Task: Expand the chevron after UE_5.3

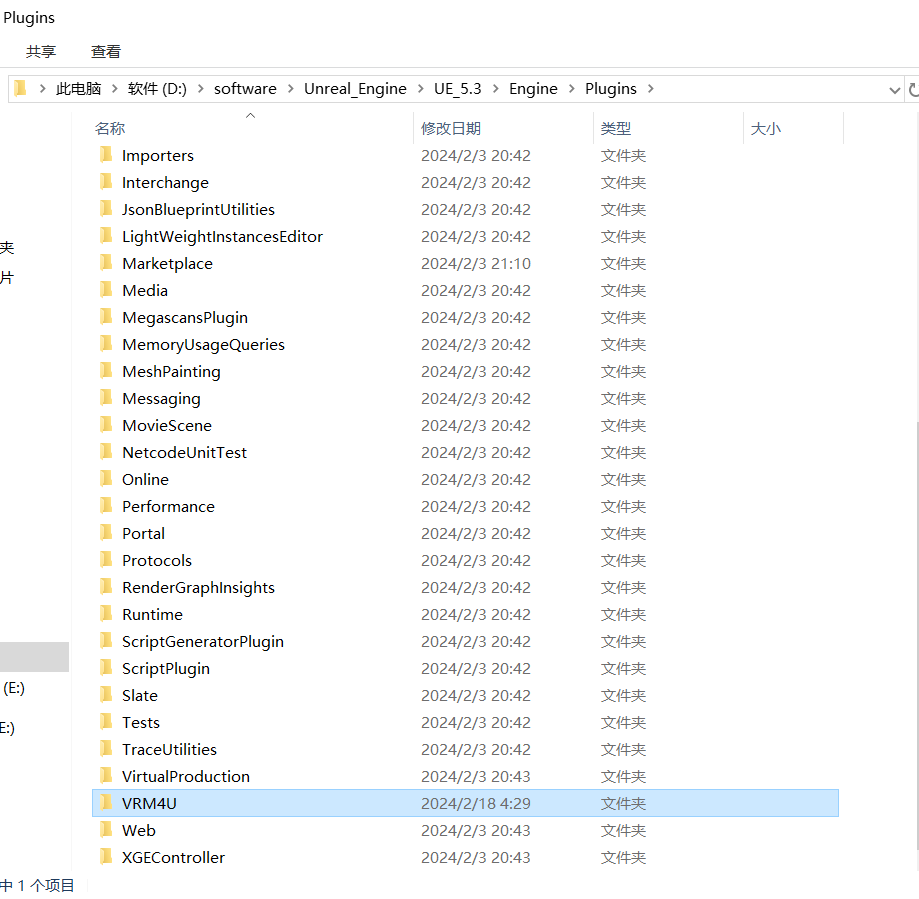Action: [x=496, y=88]
